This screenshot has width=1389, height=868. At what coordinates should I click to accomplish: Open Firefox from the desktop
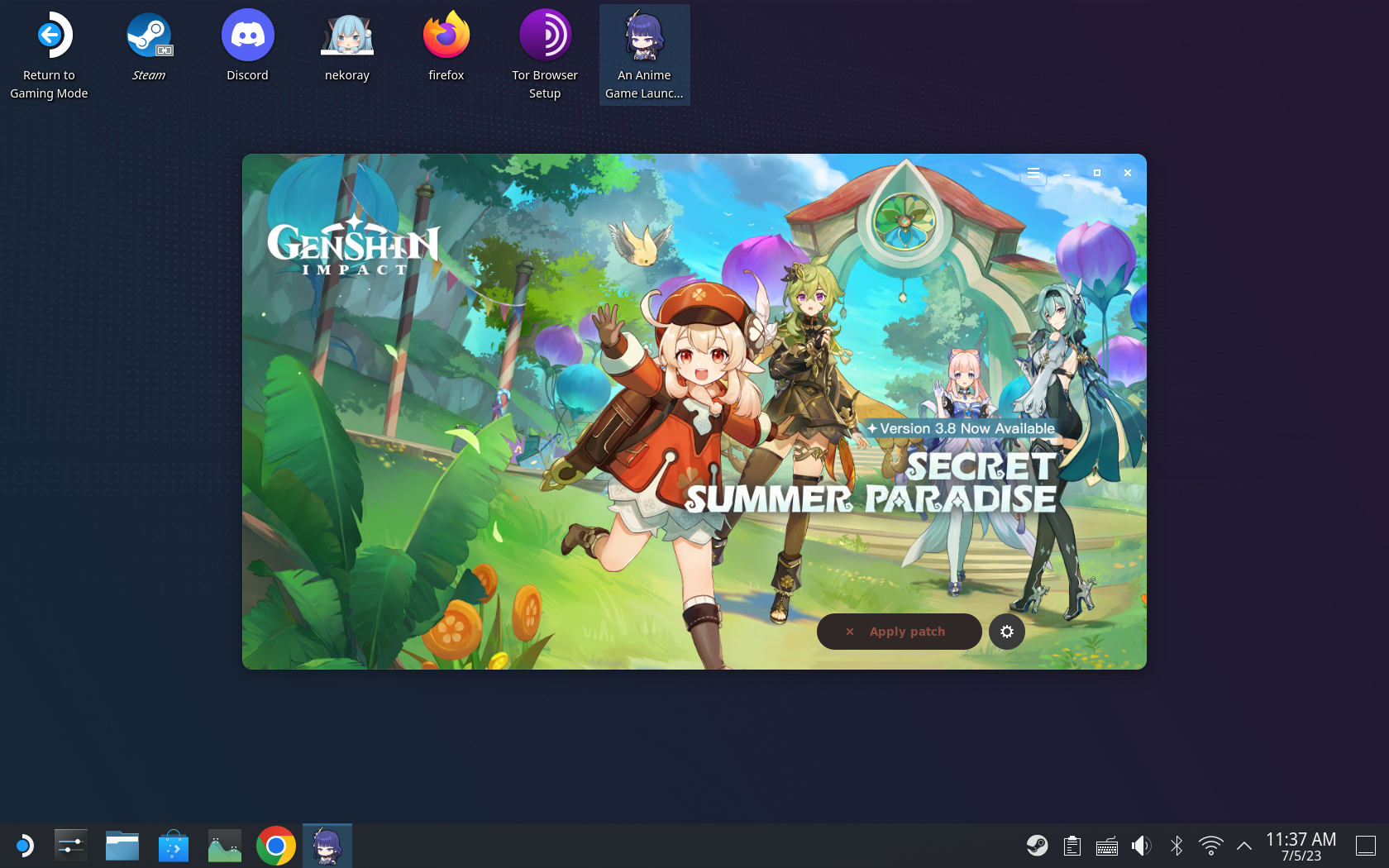[x=446, y=35]
